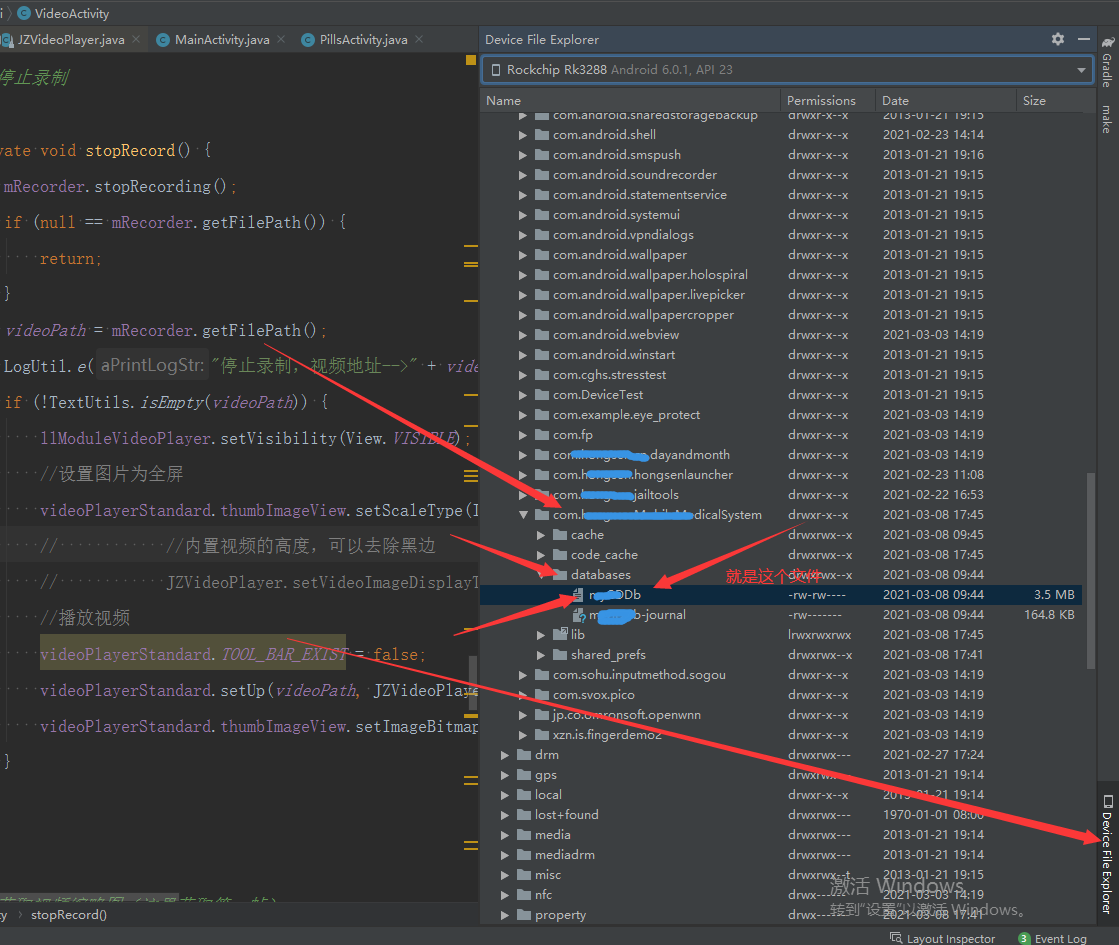Hide the Device File Explorer panel
The height and width of the screenshot is (945, 1119).
tap(1082, 39)
